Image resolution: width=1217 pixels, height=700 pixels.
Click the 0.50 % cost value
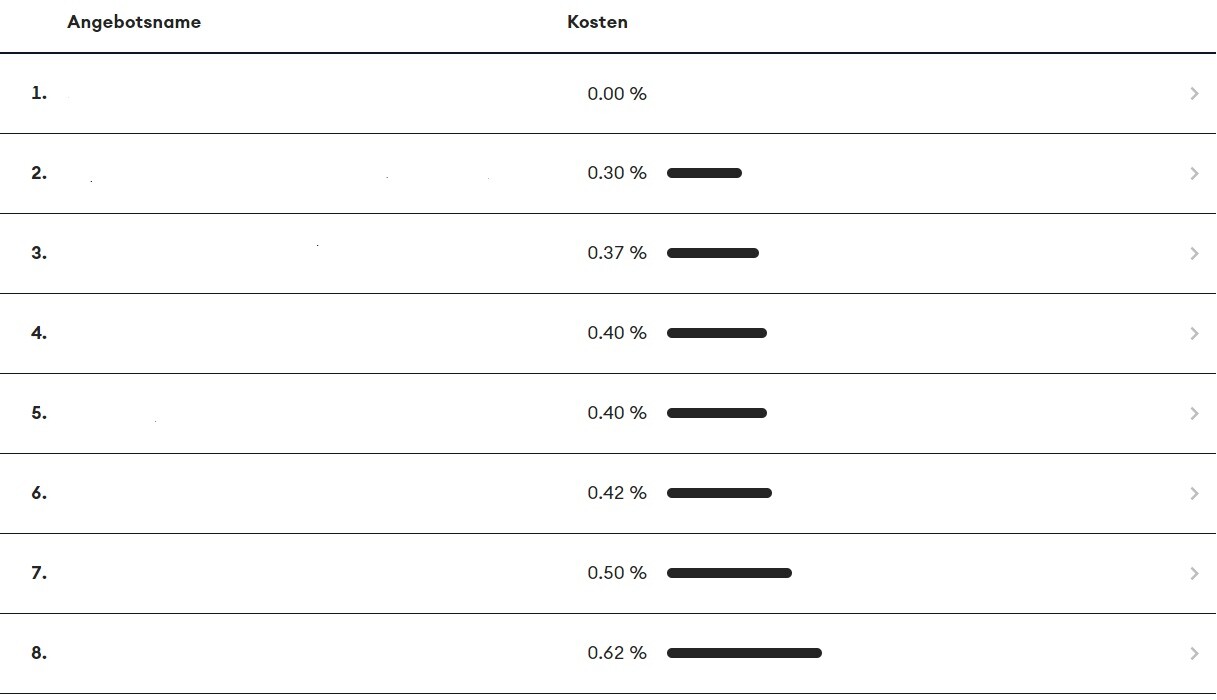(x=617, y=573)
